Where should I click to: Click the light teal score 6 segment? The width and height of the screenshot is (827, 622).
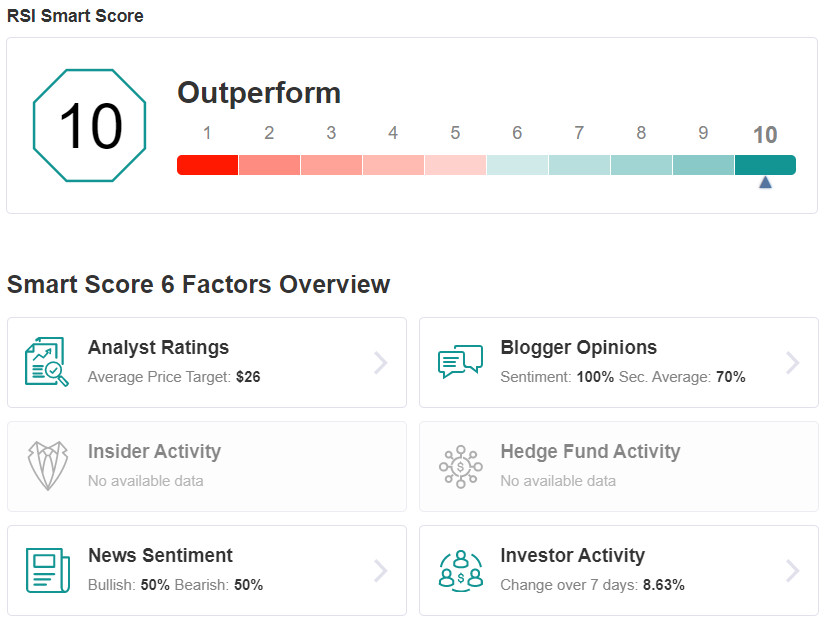coord(517,165)
